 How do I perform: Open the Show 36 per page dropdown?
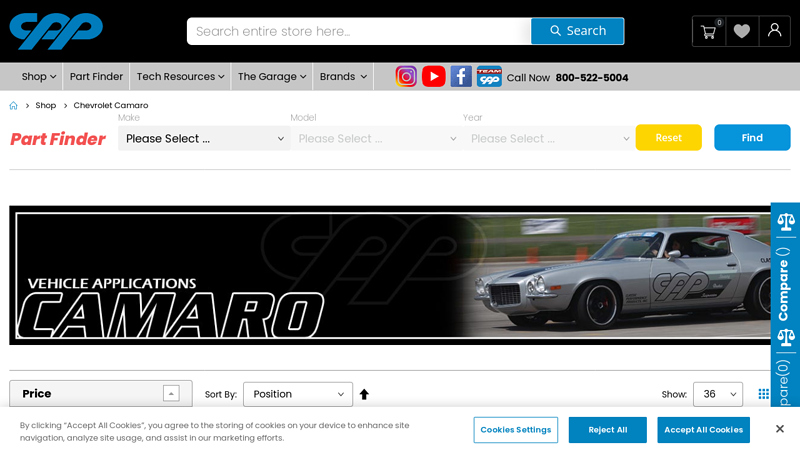pos(718,394)
